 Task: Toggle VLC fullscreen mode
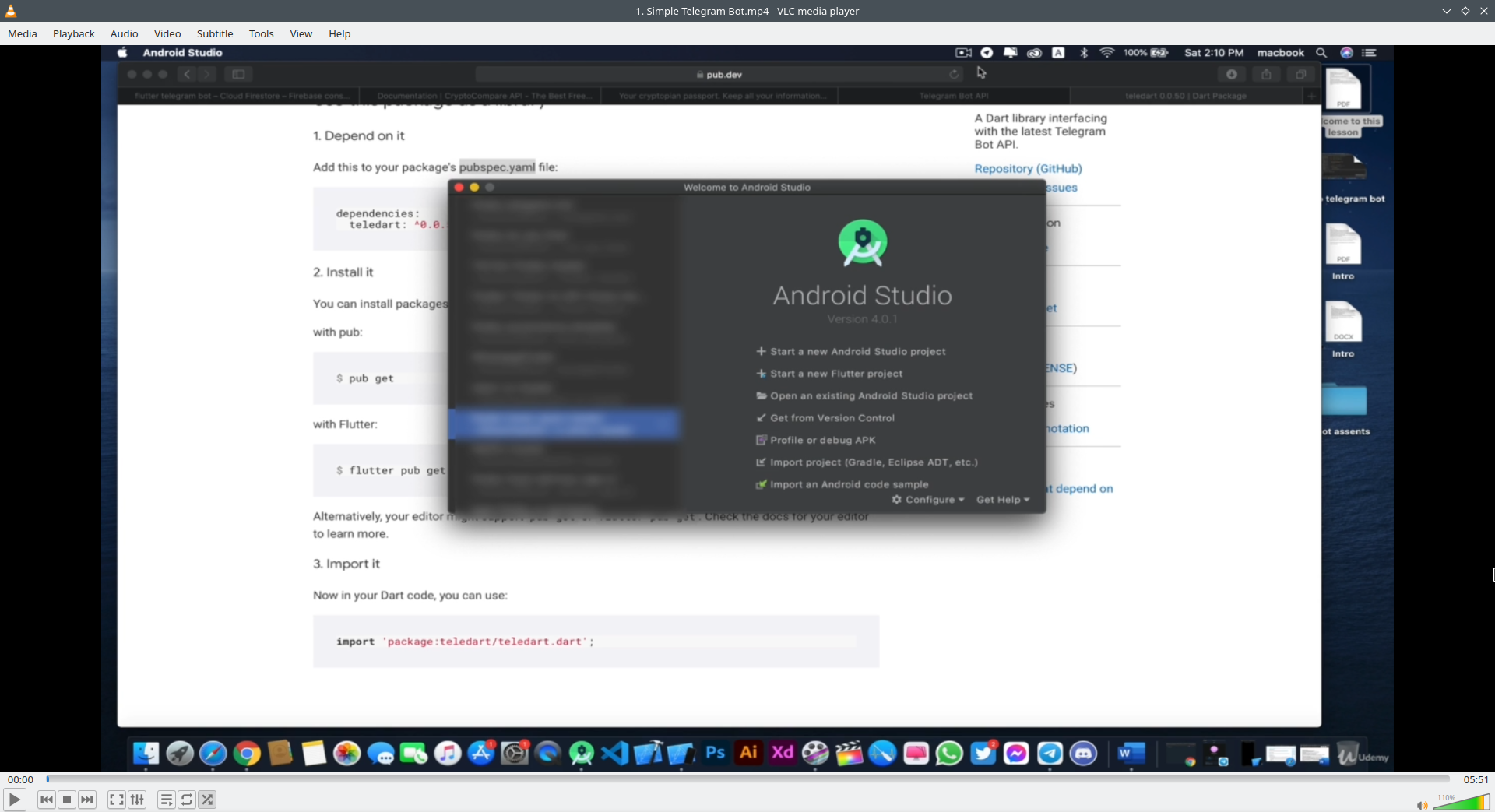tap(116, 800)
